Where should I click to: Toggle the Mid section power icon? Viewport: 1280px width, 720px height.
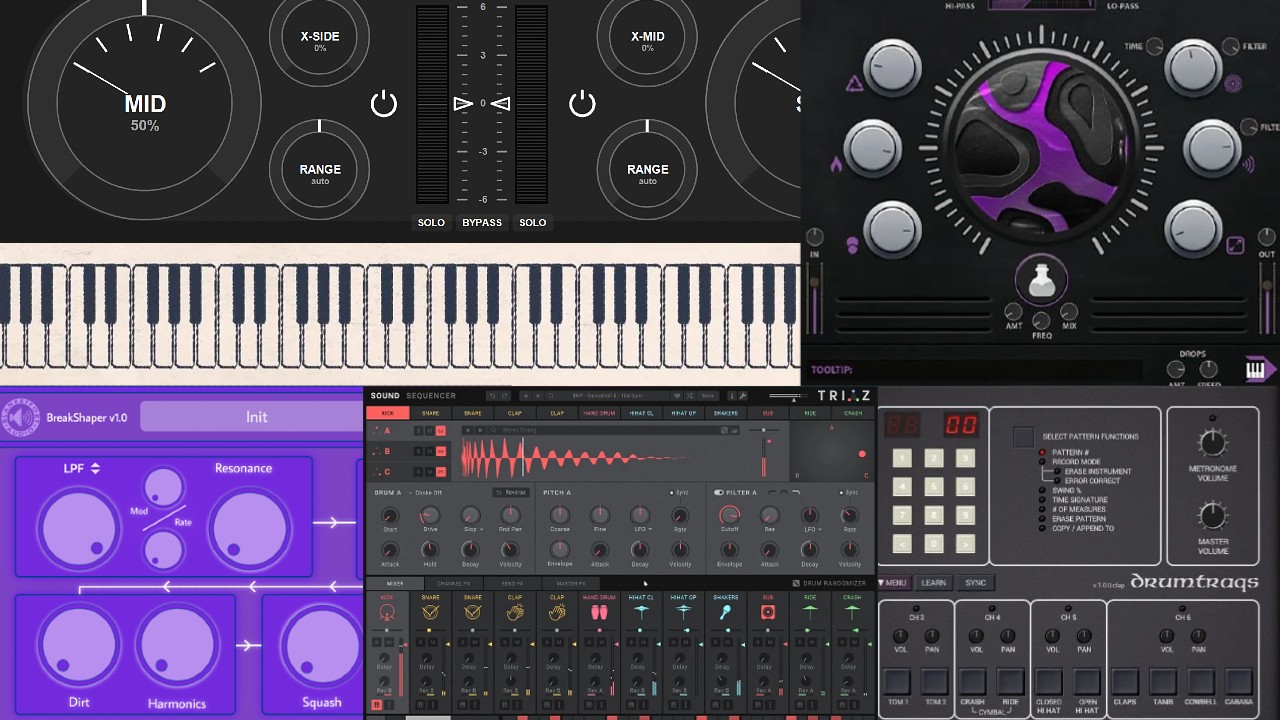tap(384, 103)
